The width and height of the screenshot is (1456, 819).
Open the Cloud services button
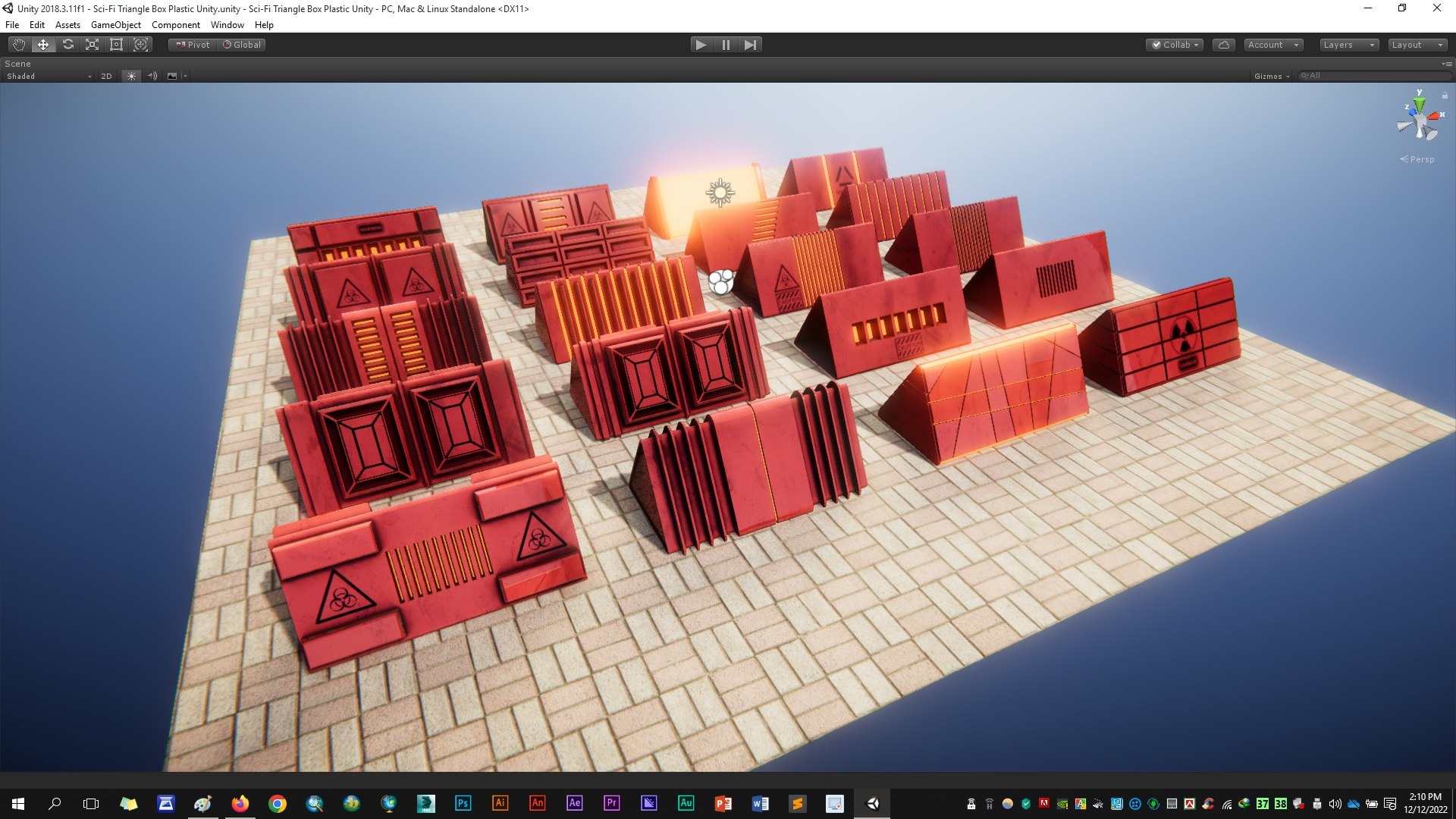1224,45
